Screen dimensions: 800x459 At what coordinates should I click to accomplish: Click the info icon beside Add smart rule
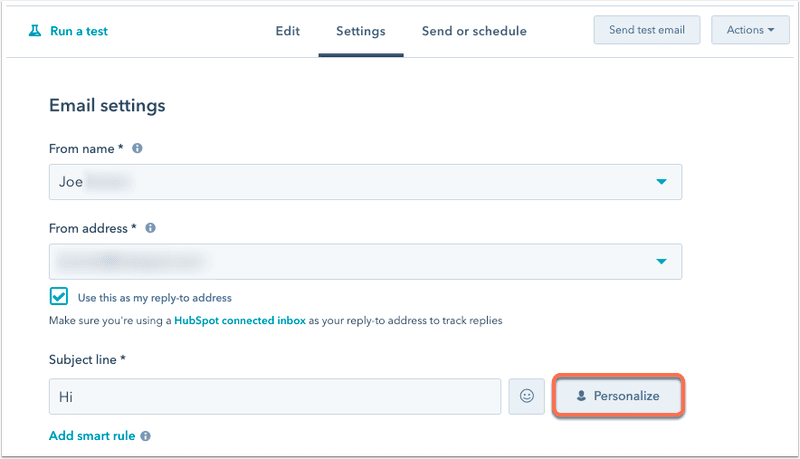146,436
